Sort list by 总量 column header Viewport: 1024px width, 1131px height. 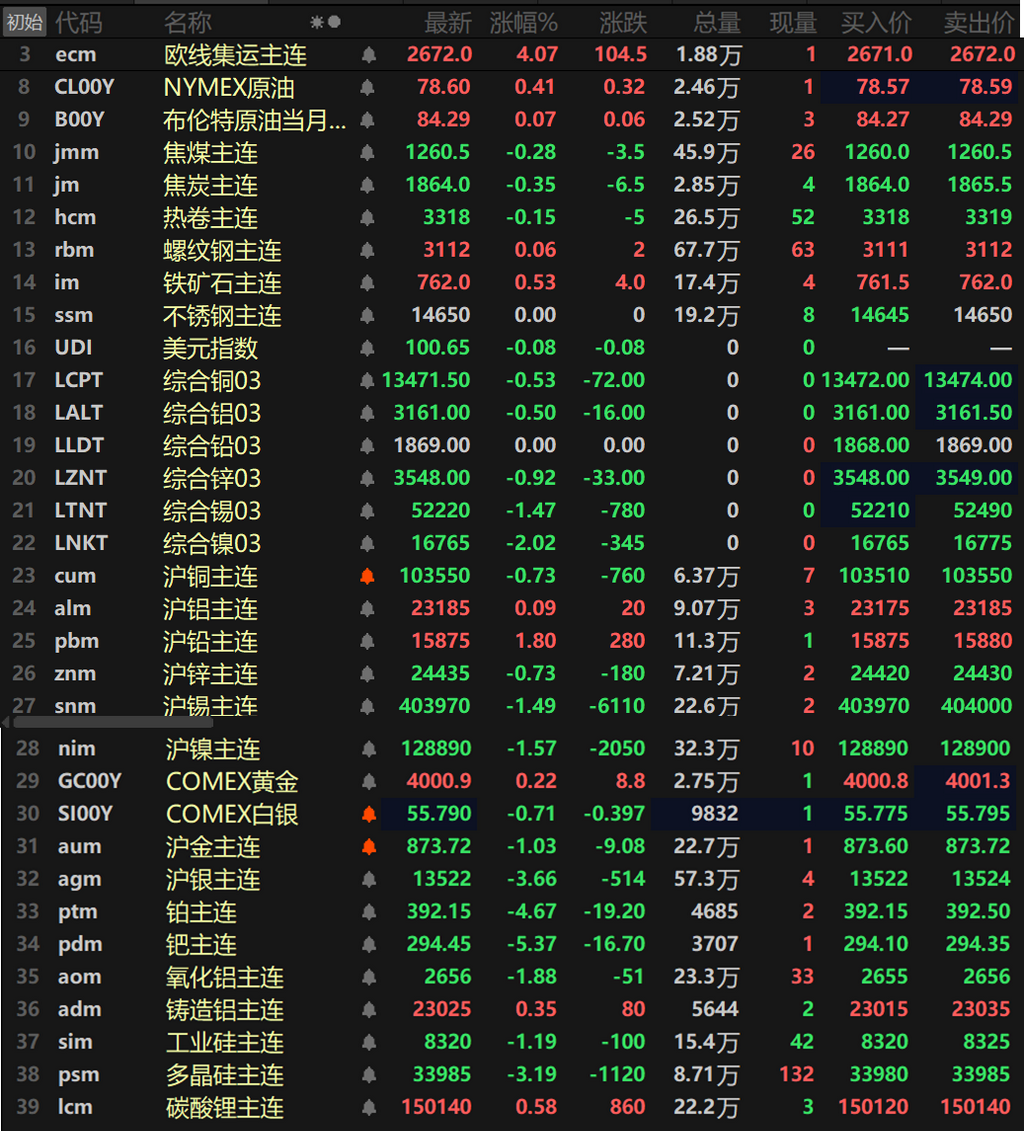pyautogui.click(x=717, y=23)
